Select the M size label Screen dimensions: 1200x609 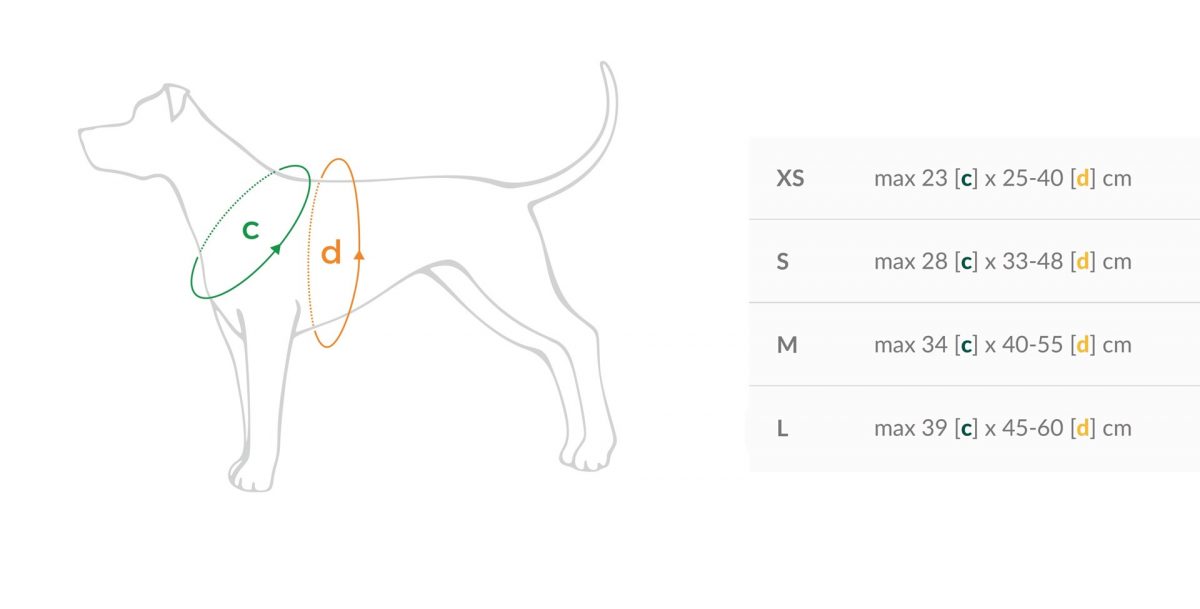pos(787,345)
